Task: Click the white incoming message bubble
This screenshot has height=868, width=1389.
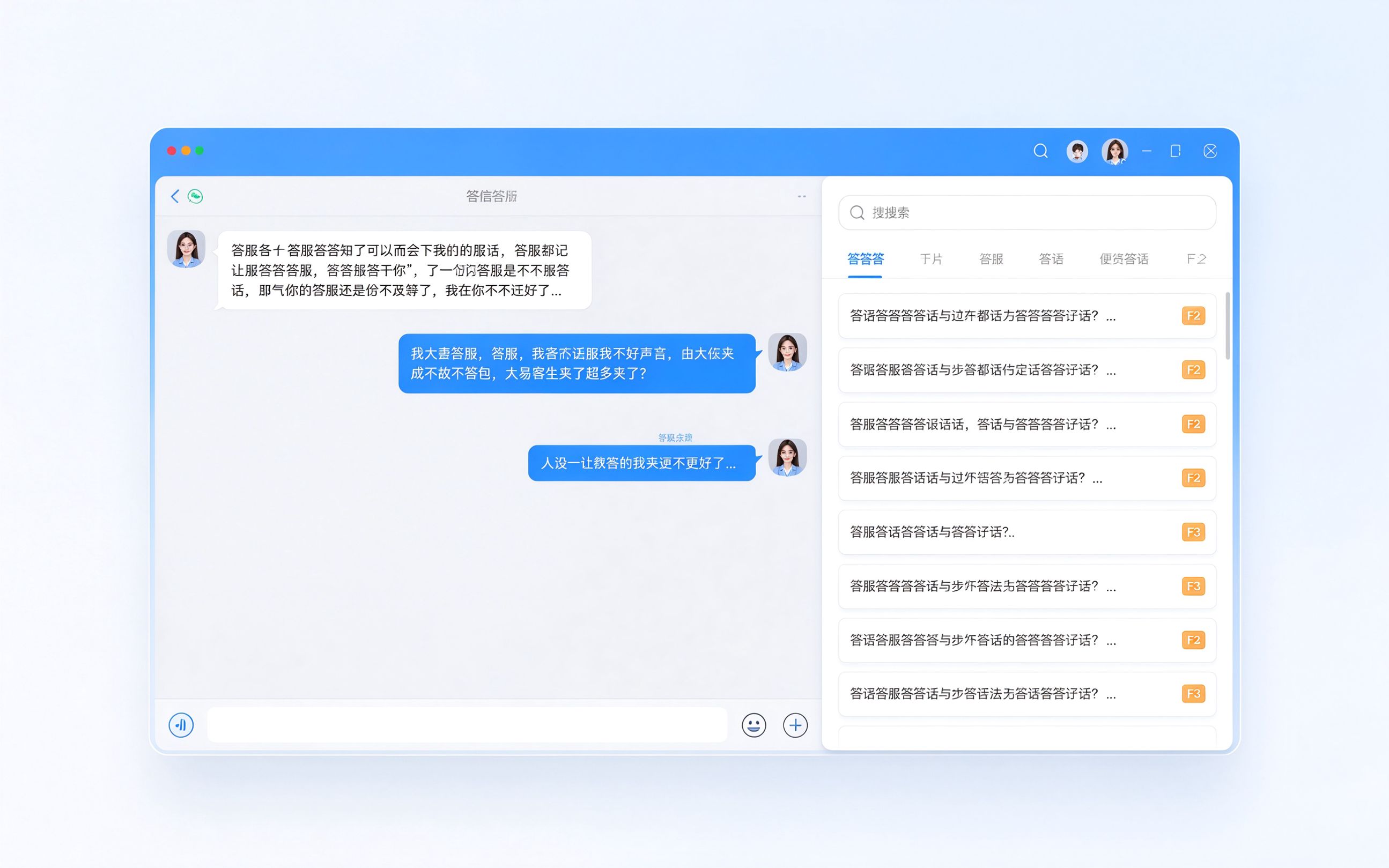Action: (x=404, y=270)
